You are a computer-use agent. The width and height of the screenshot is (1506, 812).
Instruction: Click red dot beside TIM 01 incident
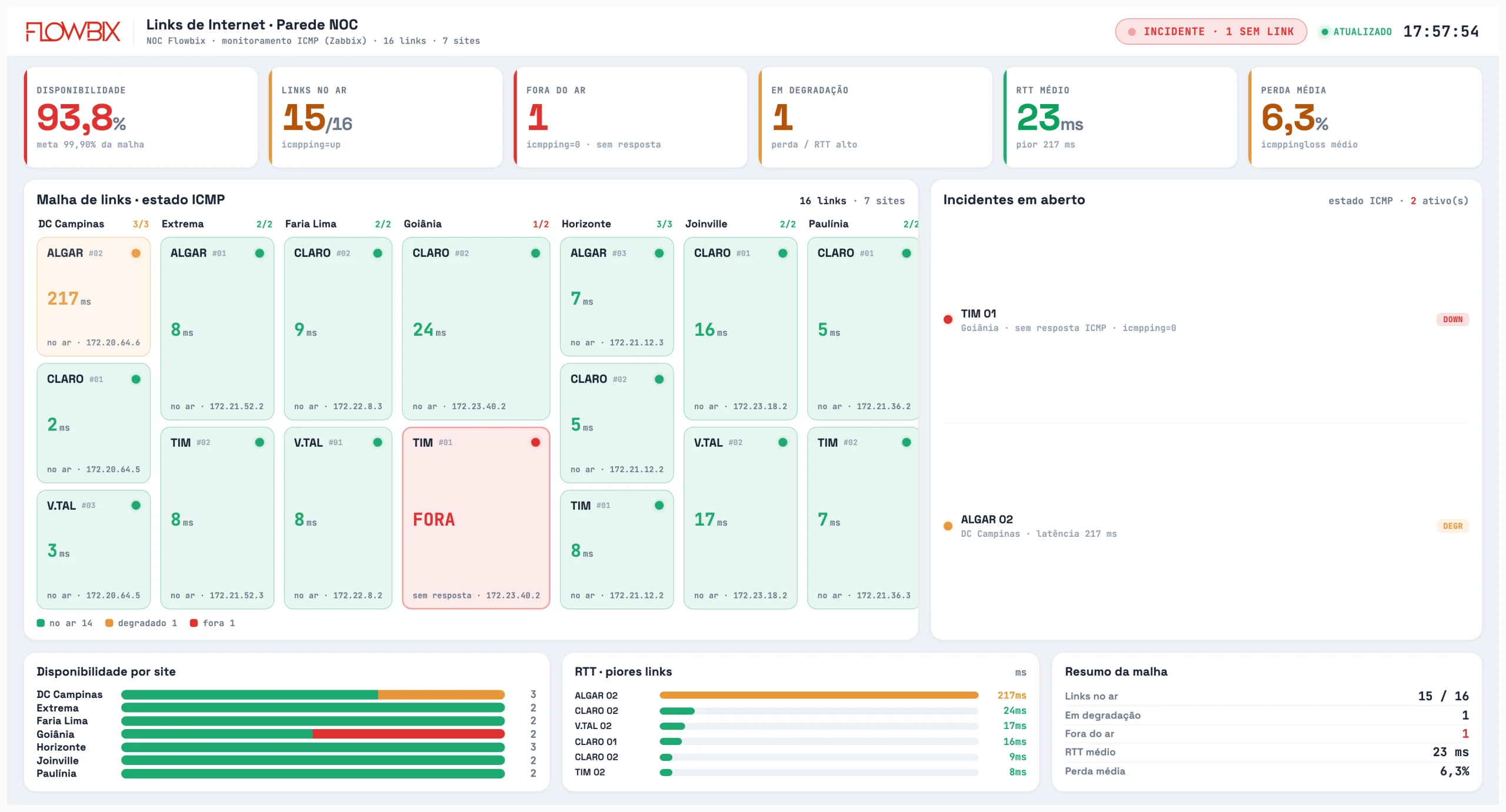click(x=948, y=320)
